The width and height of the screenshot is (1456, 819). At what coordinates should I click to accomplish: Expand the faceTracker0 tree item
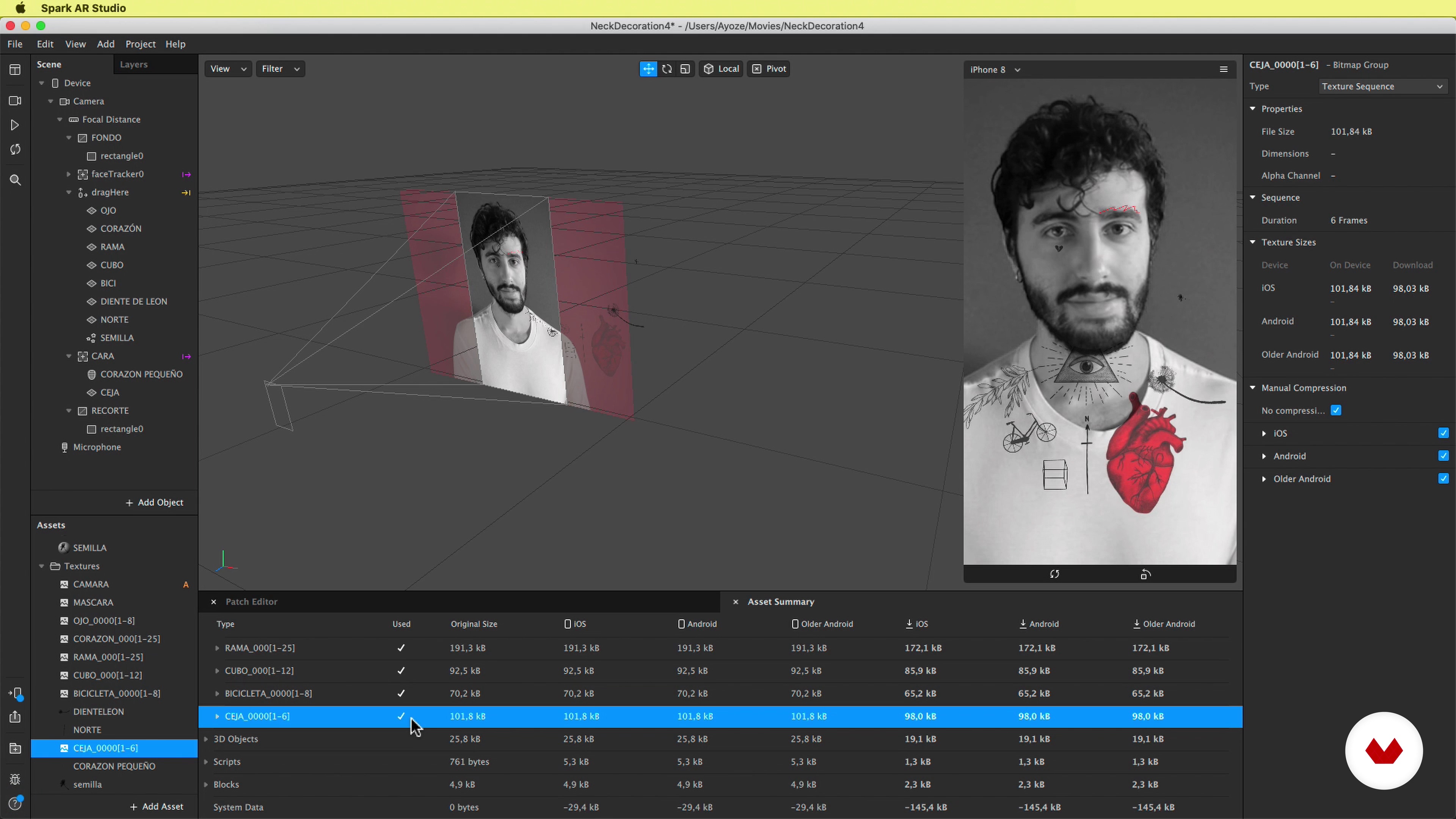tap(69, 174)
